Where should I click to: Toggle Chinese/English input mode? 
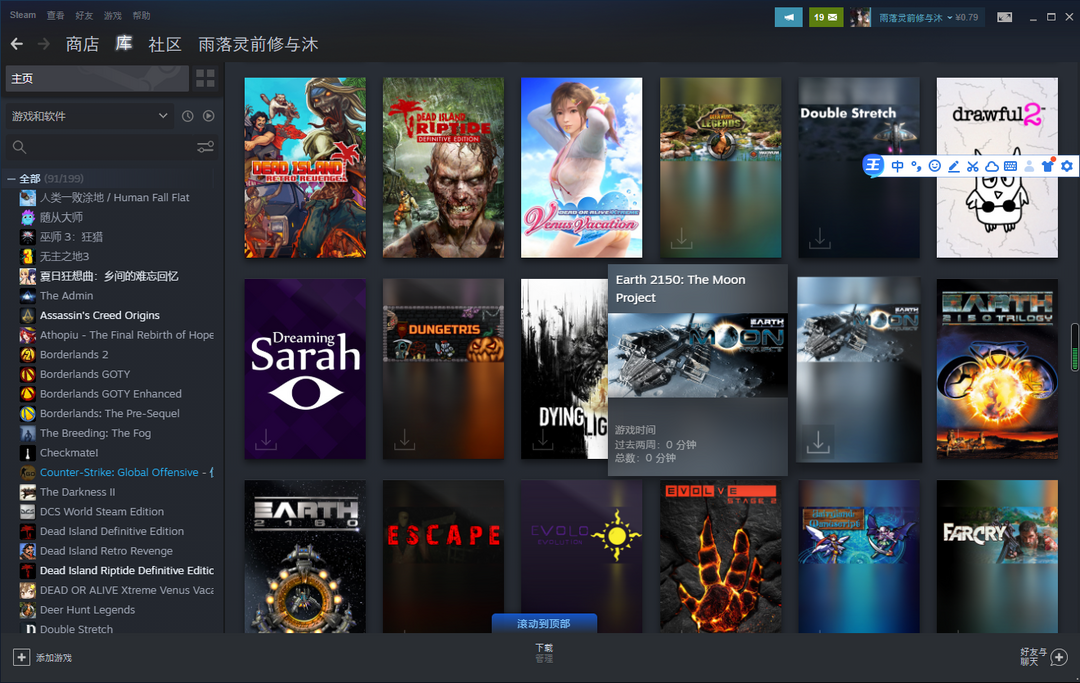pyautogui.click(x=897, y=166)
